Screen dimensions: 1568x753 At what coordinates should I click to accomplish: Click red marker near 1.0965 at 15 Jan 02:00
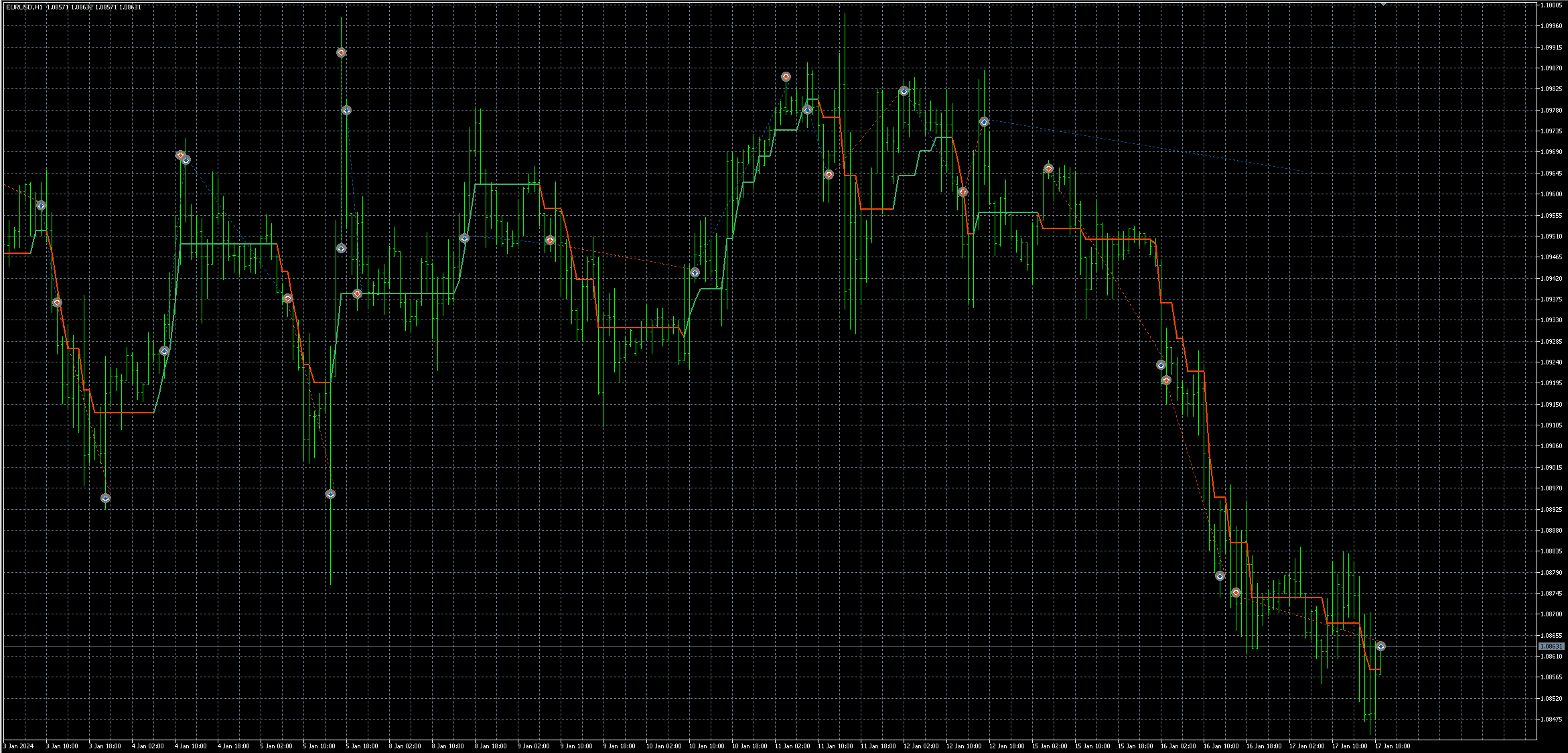coord(1048,169)
